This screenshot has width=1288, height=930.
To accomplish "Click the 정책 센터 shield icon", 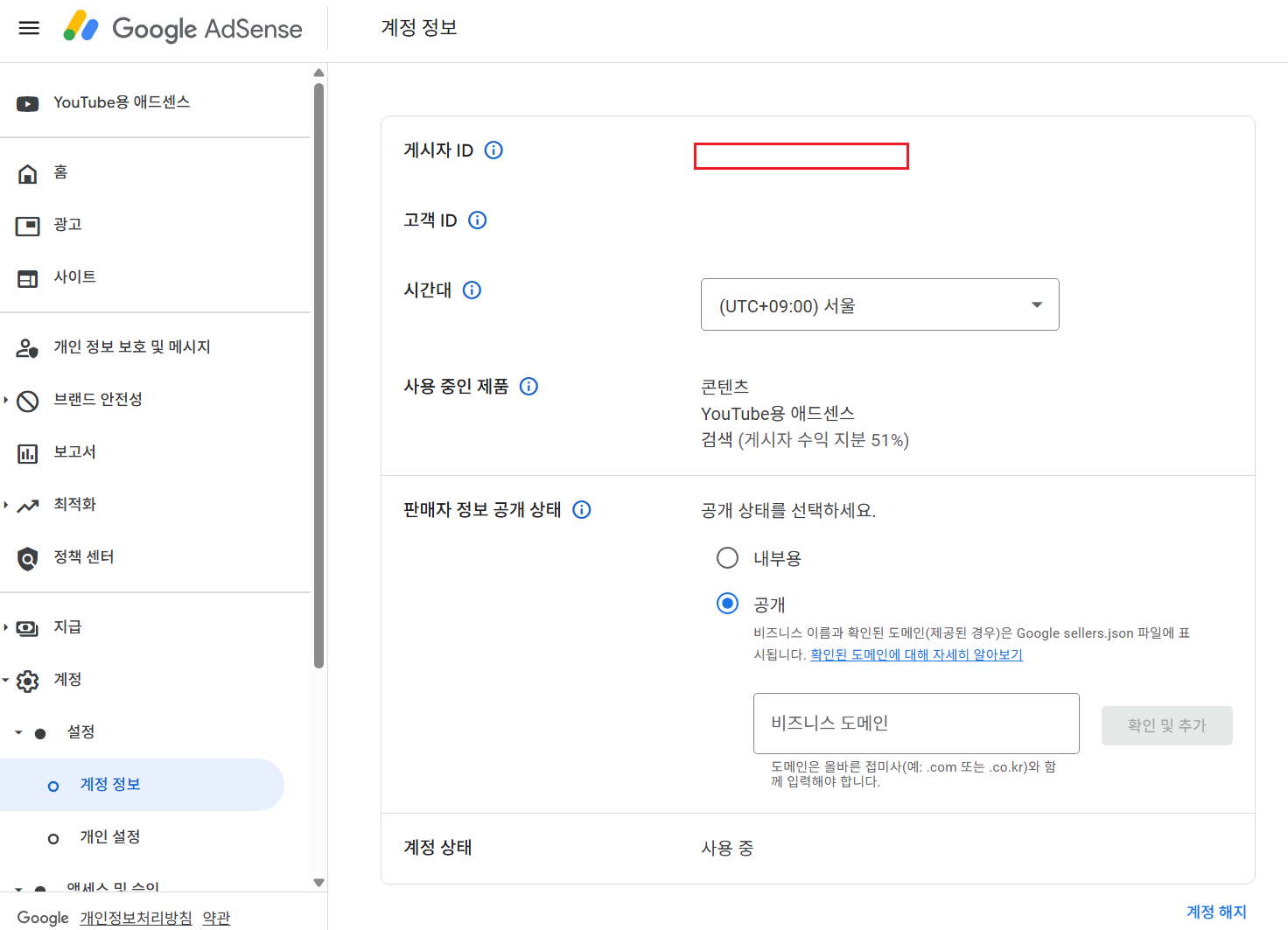I will 27,558.
